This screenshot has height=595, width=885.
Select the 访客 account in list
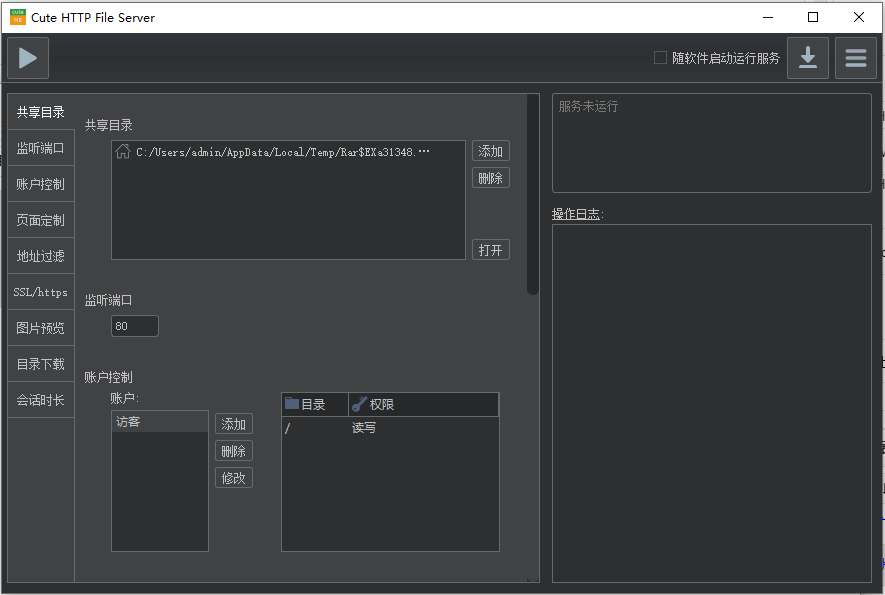pyautogui.click(x=159, y=422)
